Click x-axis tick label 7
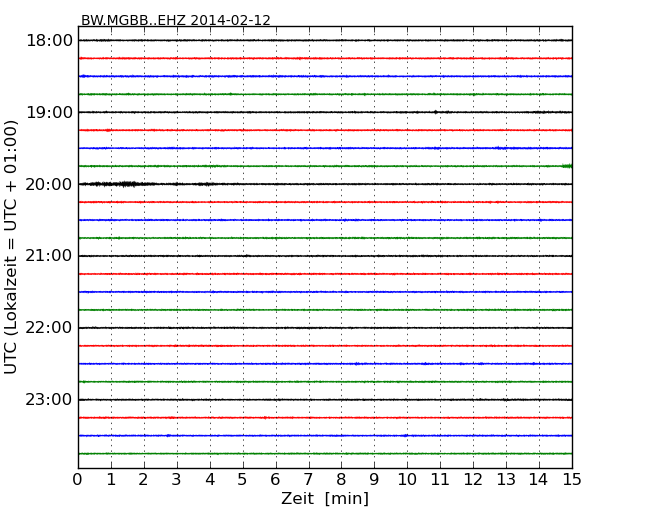The image size is (650, 520). 308,480
